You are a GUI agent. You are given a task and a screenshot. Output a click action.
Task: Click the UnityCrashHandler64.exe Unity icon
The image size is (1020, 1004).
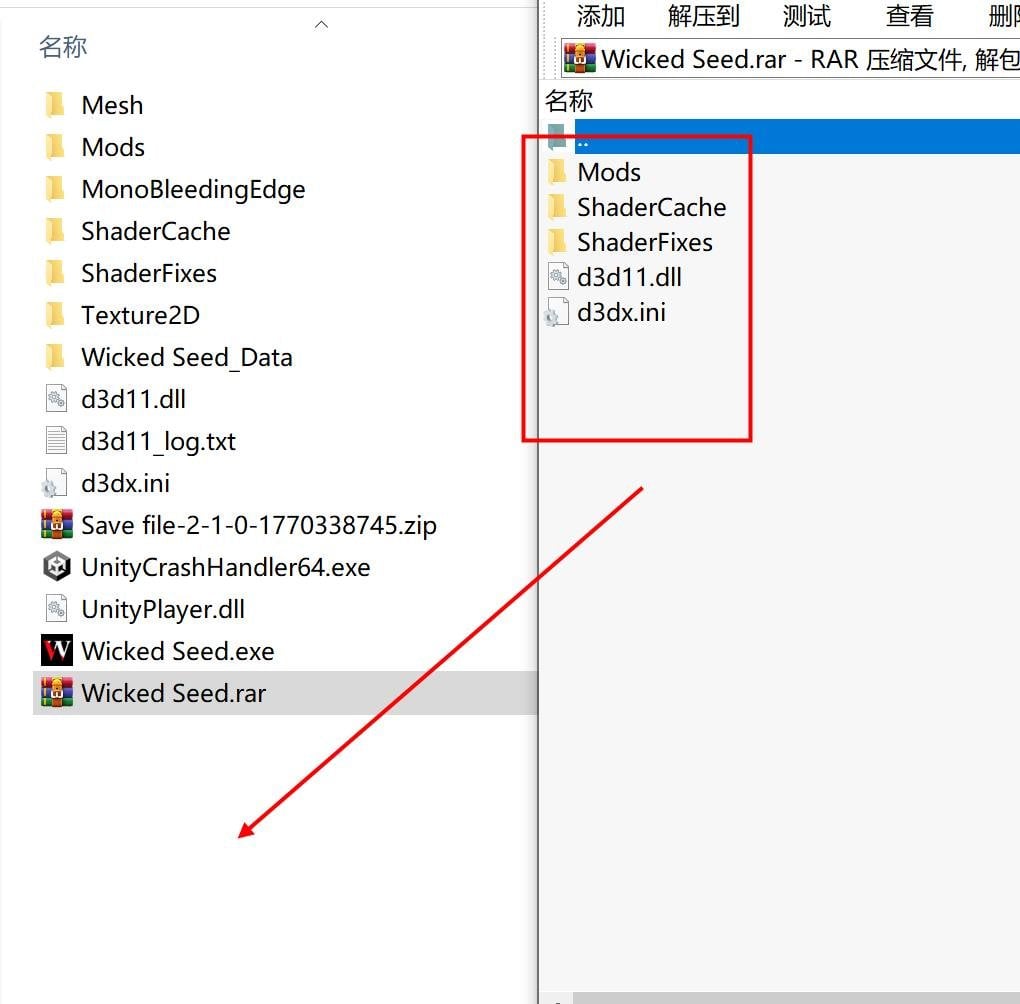[x=57, y=567]
